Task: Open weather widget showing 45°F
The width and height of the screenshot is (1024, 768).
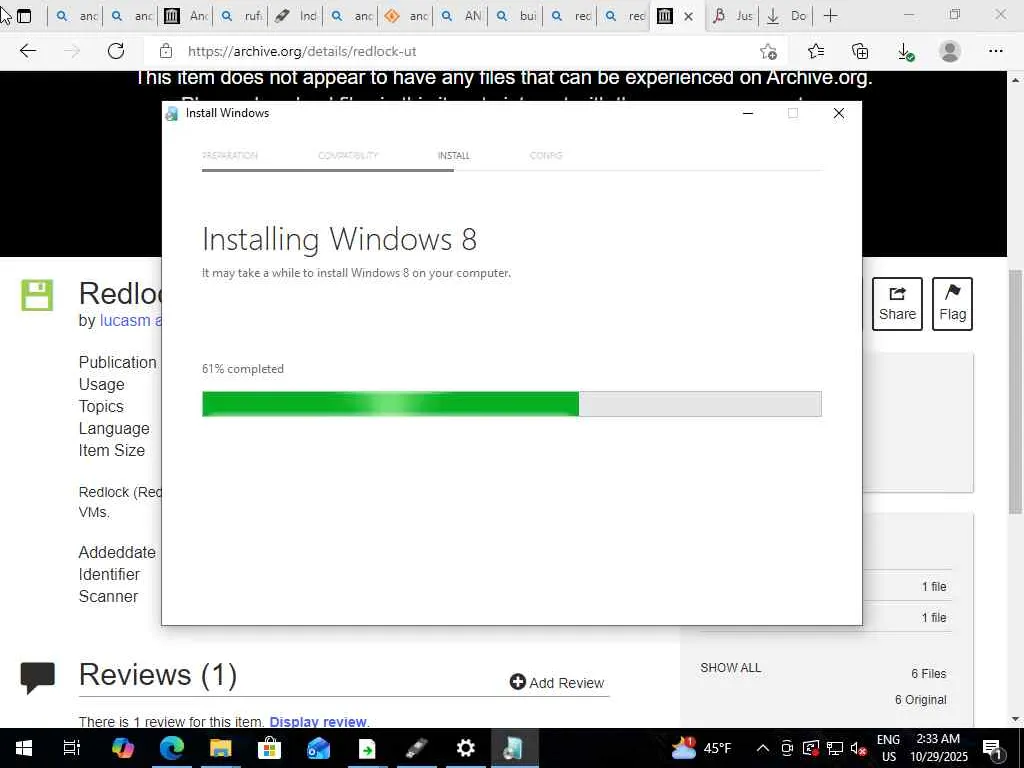Action: (x=701, y=748)
